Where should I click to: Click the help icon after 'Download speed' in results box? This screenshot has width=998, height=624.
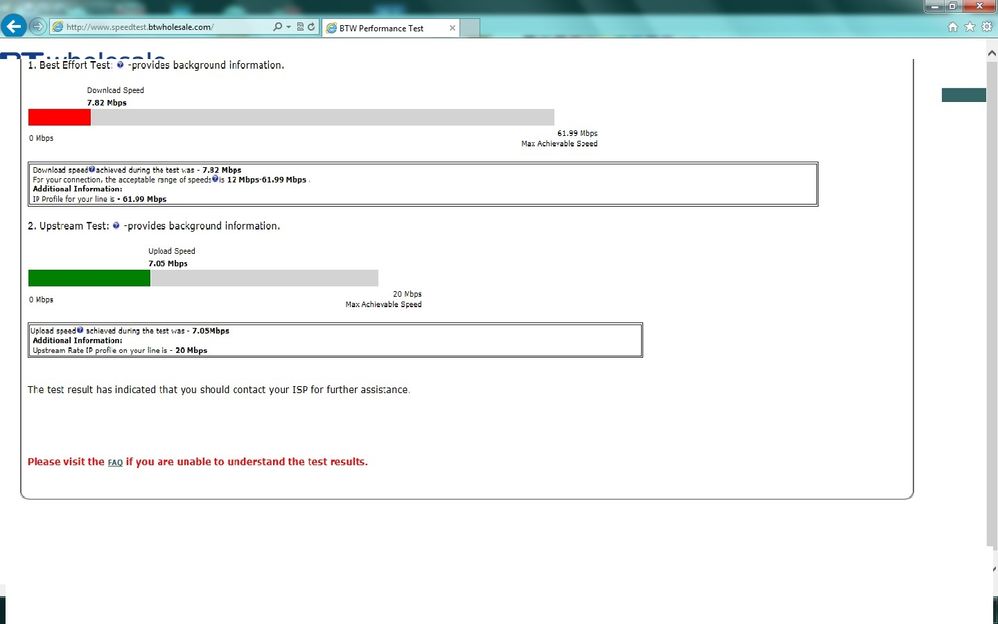pyautogui.click(x=92, y=169)
